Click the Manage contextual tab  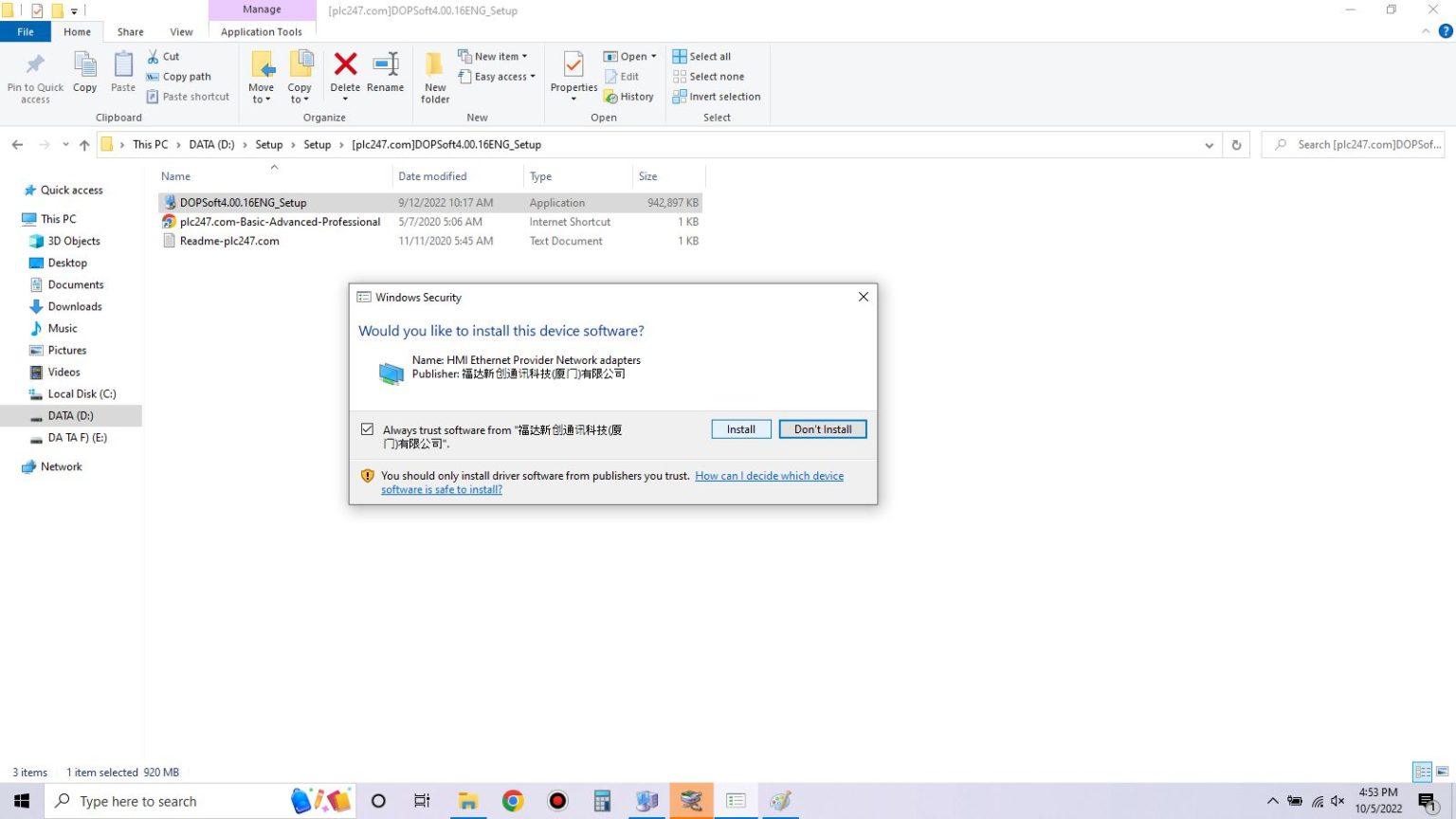[262, 9]
